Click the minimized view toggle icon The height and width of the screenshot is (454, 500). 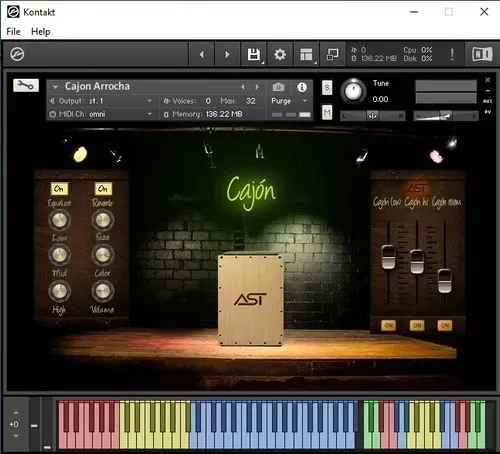332,54
